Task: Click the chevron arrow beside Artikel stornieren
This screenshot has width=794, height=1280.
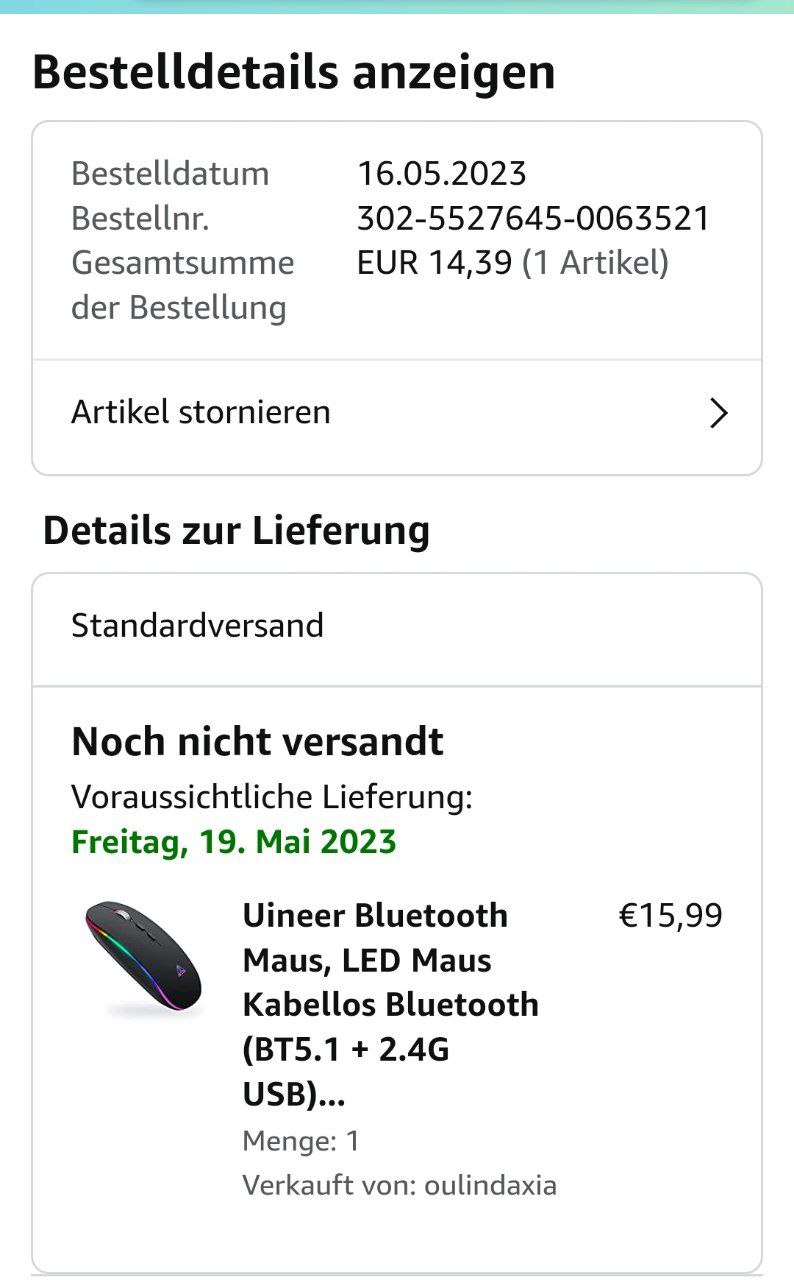Action: [x=718, y=413]
